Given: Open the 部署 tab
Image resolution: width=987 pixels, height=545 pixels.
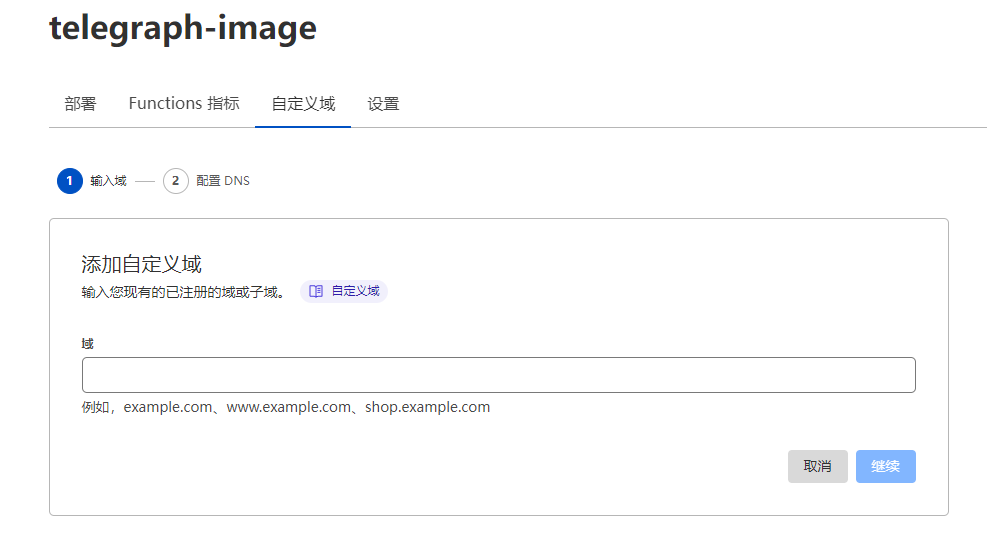Looking at the screenshot, I should (80, 103).
